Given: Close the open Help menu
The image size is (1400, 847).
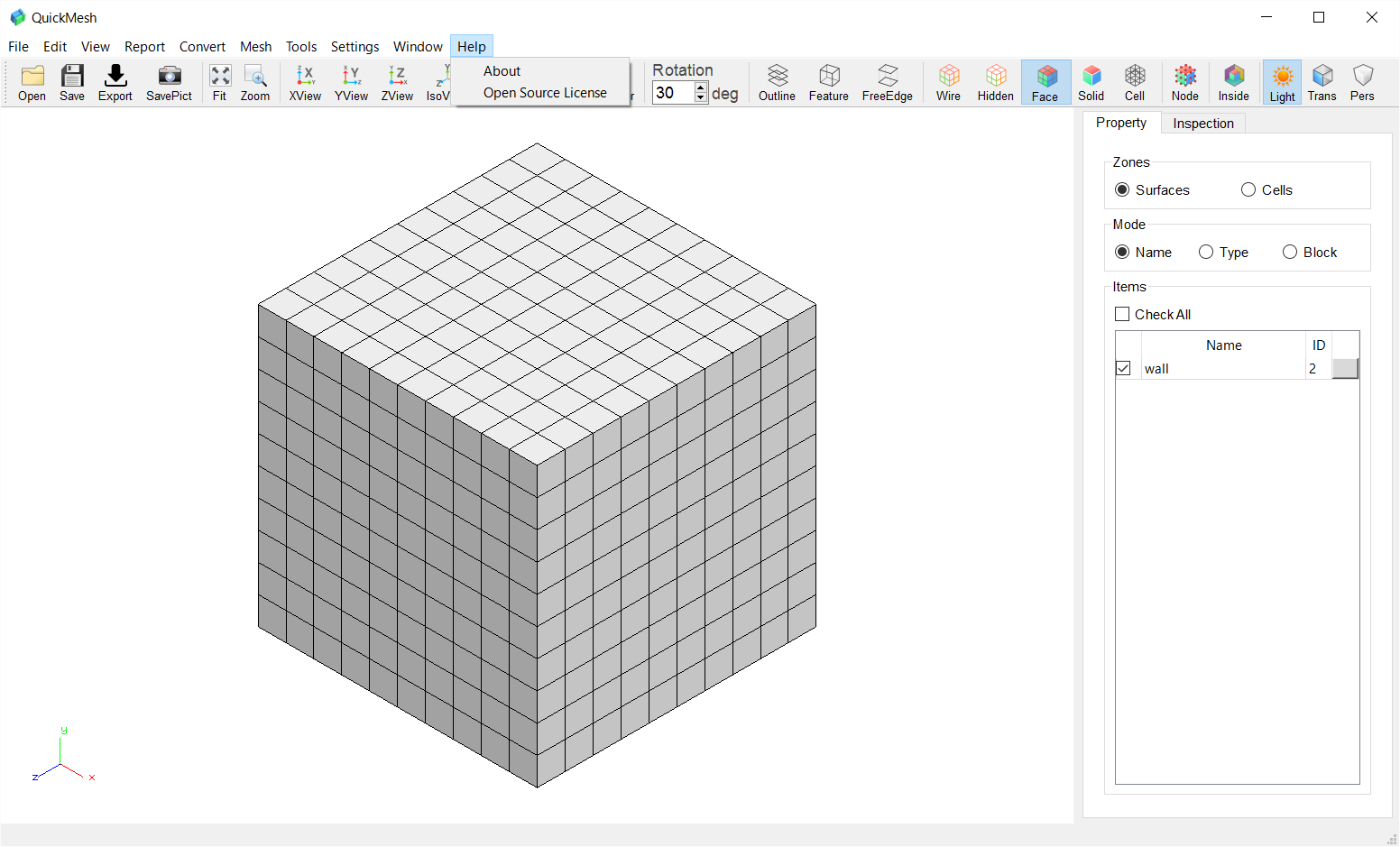Looking at the screenshot, I should click(472, 47).
